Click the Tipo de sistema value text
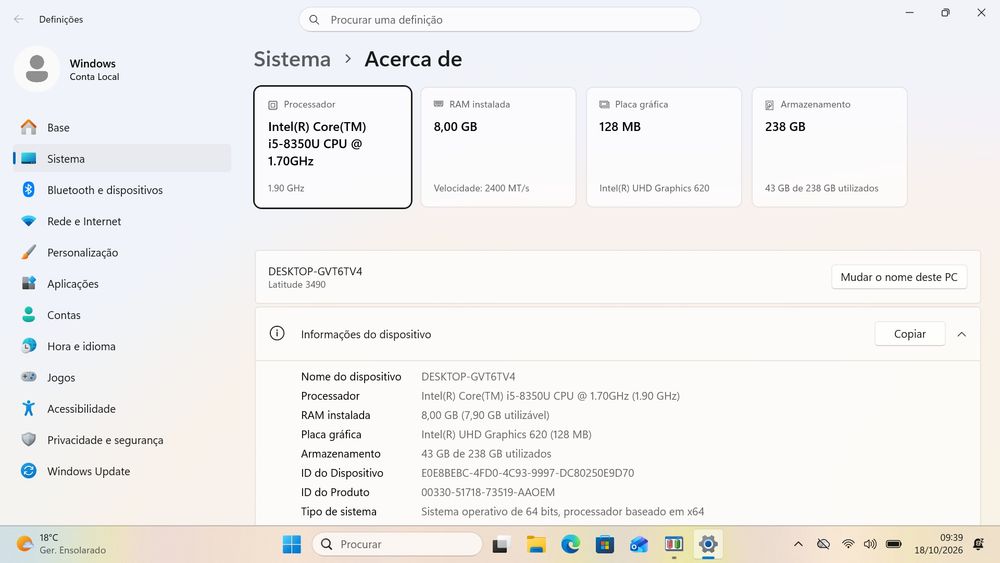This screenshot has height=563, width=1000. (x=562, y=511)
